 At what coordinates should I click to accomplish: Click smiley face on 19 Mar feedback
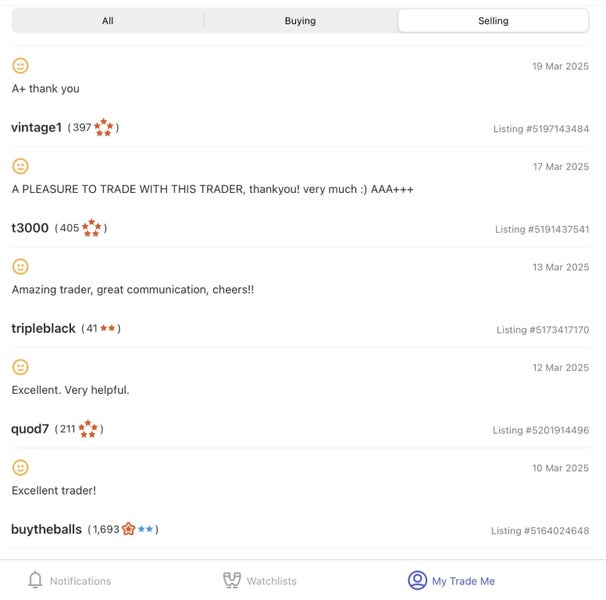coord(20,66)
